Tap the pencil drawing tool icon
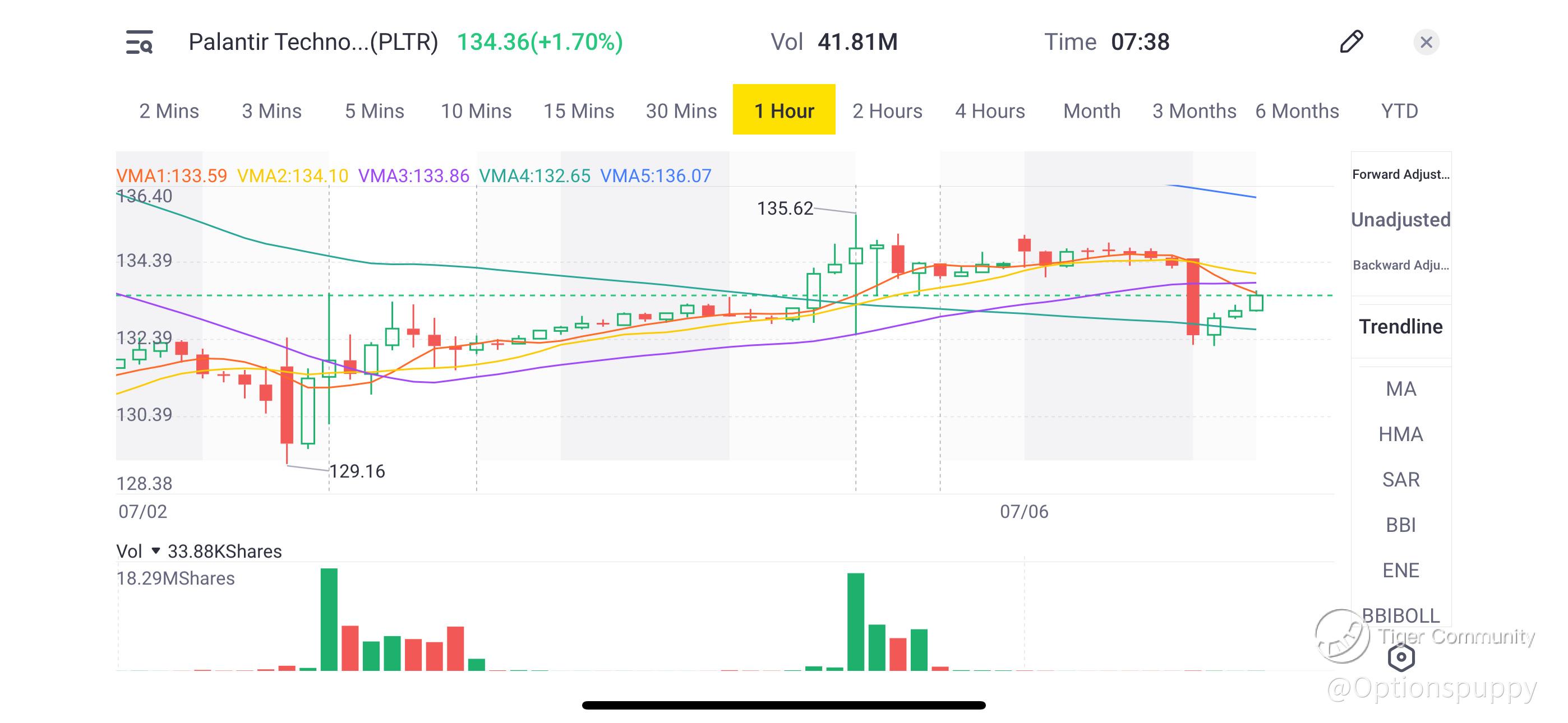The width and height of the screenshot is (1568, 723). click(1351, 42)
